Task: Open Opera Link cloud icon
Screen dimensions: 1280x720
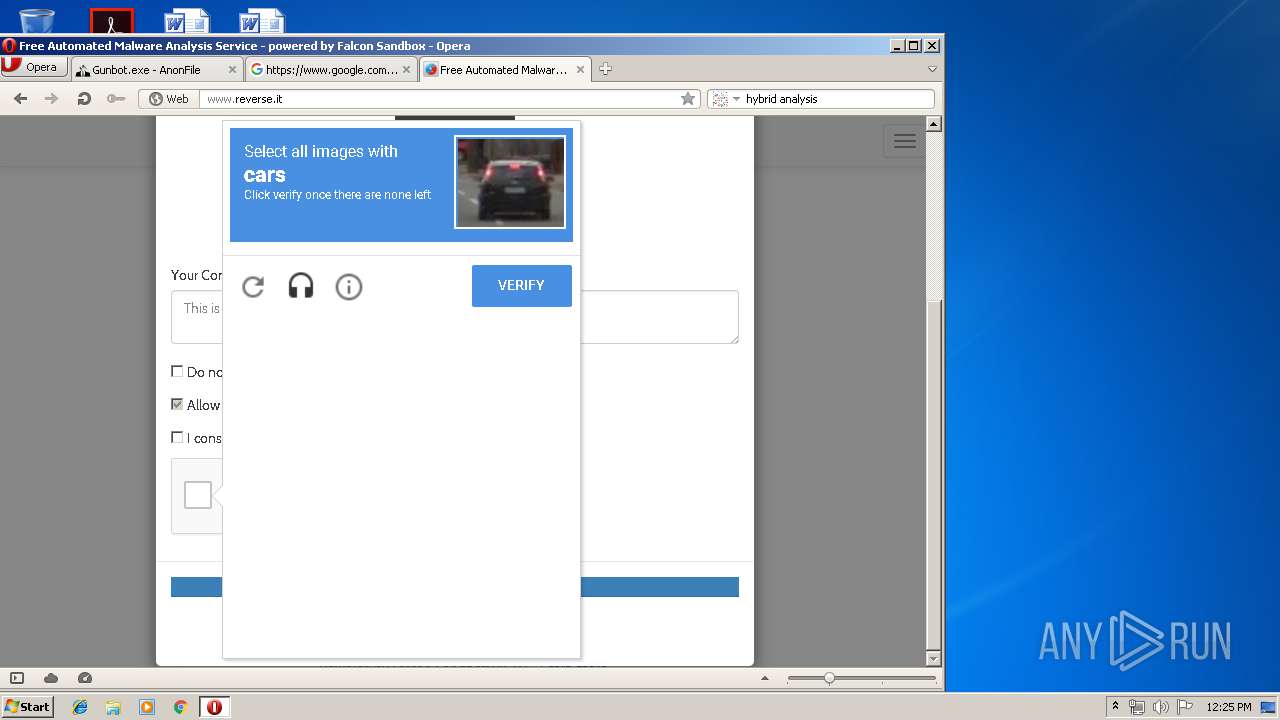Action: [51, 678]
